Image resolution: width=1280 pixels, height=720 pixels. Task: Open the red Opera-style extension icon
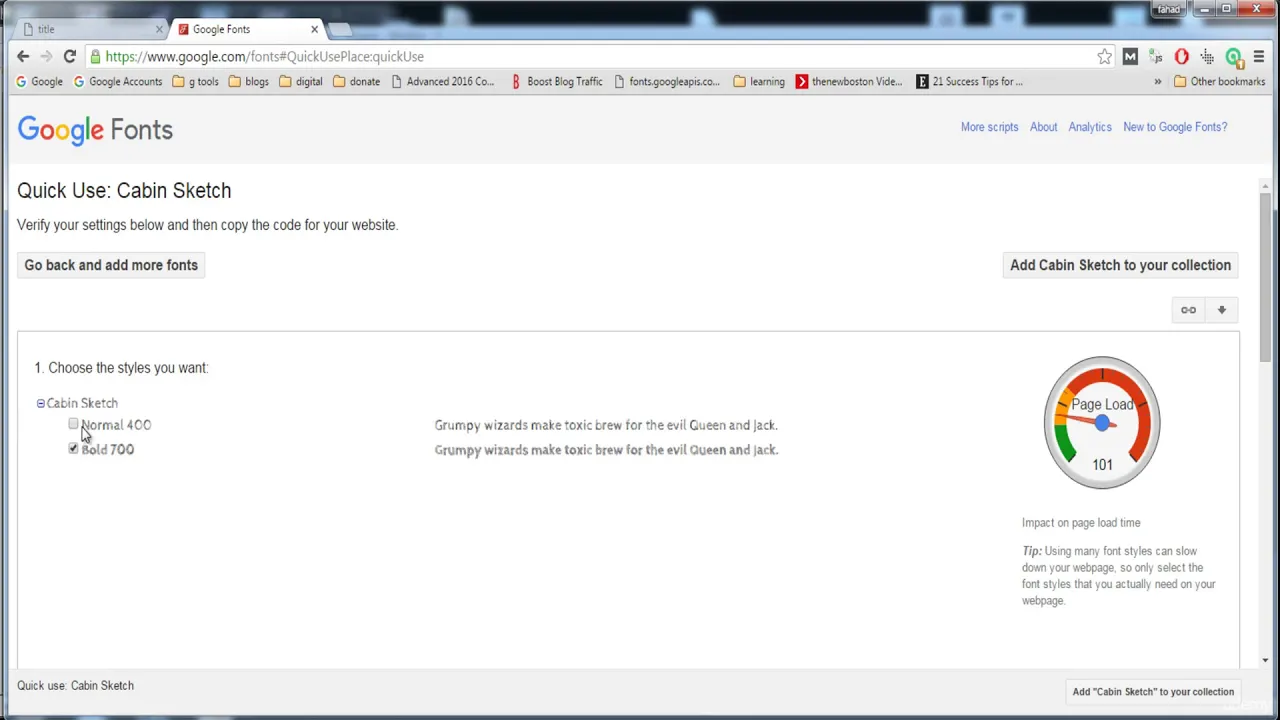1182,57
